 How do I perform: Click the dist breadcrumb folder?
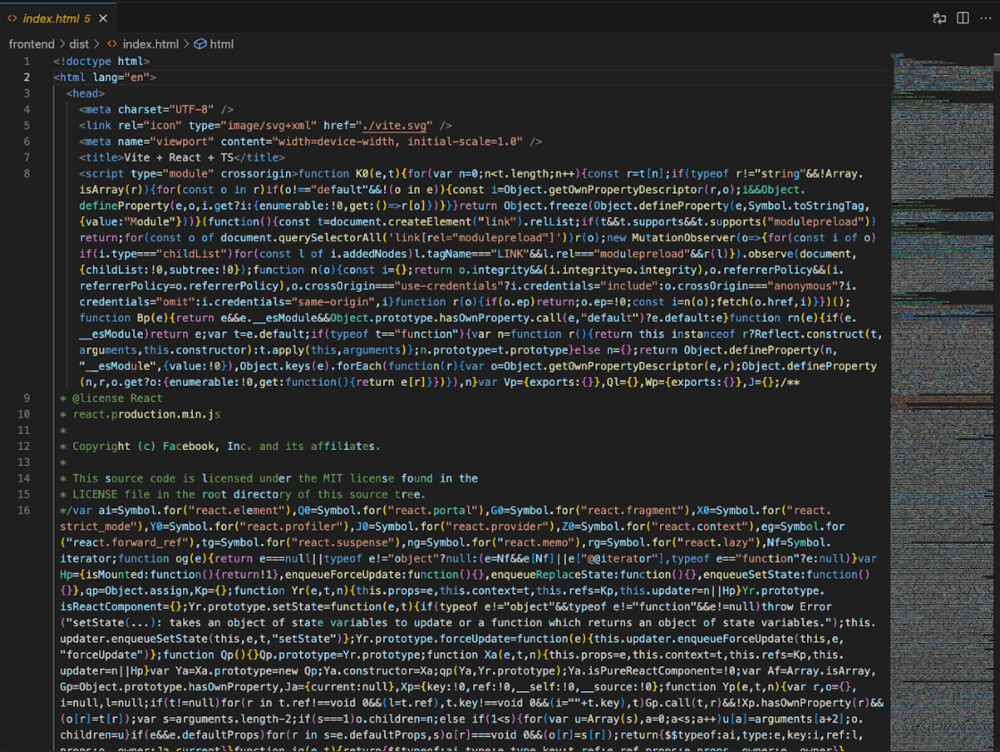click(x=79, y=44)
